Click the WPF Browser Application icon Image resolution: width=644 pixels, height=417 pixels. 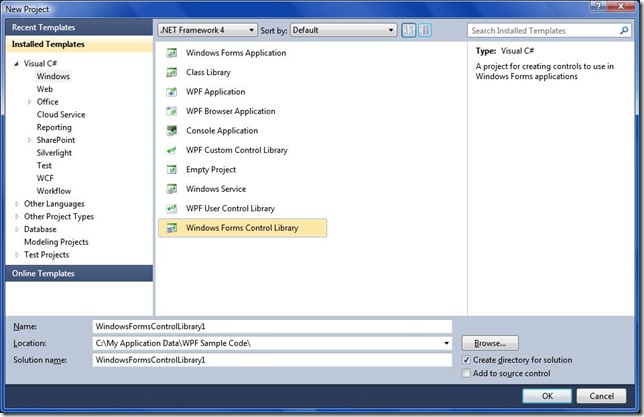click(x=172, y=111)
